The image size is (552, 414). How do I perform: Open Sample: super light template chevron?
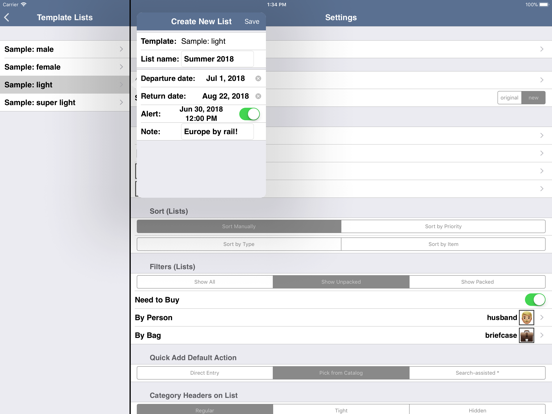(121, 102)
